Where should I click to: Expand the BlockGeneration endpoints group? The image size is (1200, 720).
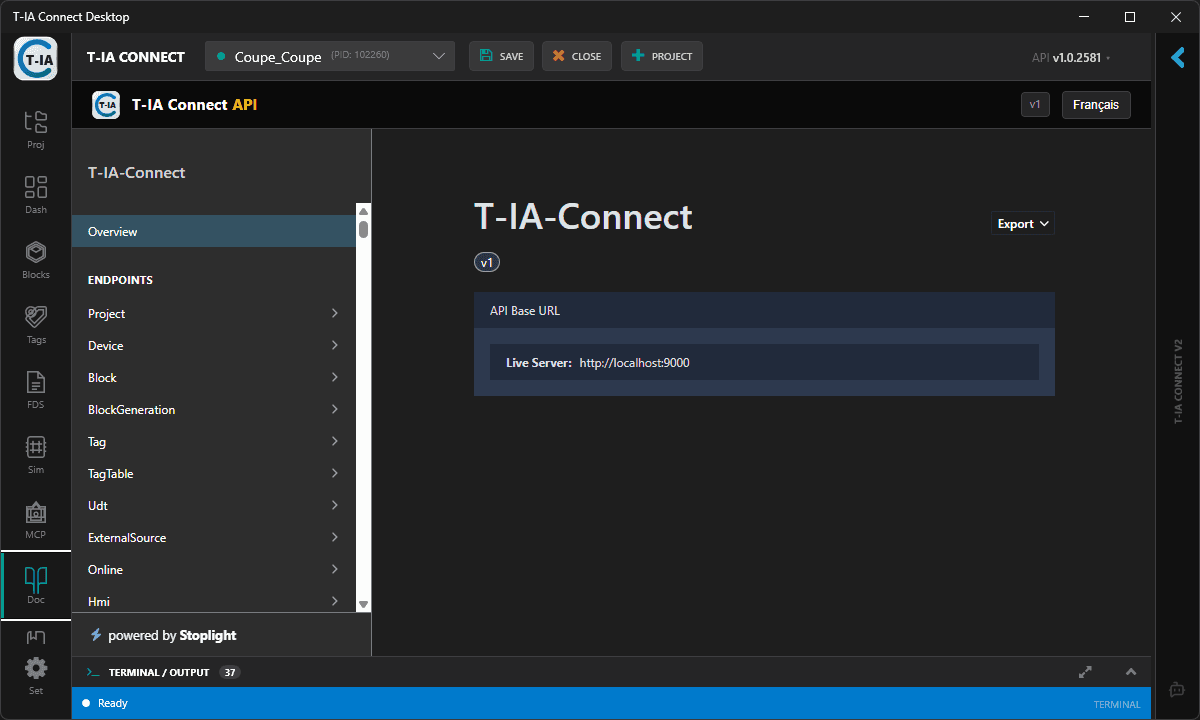pos(214,409)
